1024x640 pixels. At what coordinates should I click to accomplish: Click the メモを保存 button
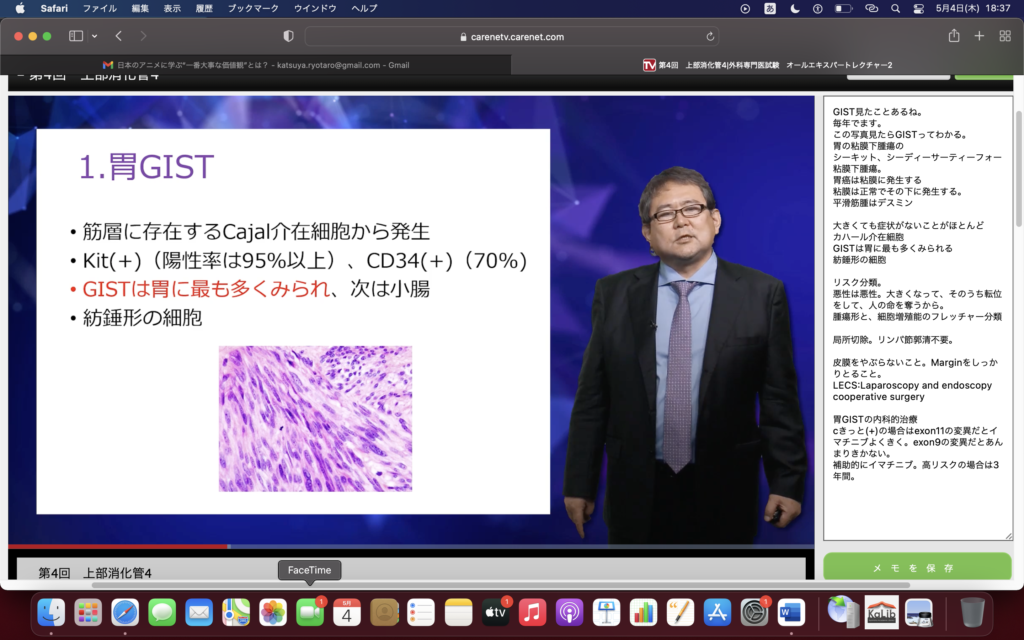[917, 567]
